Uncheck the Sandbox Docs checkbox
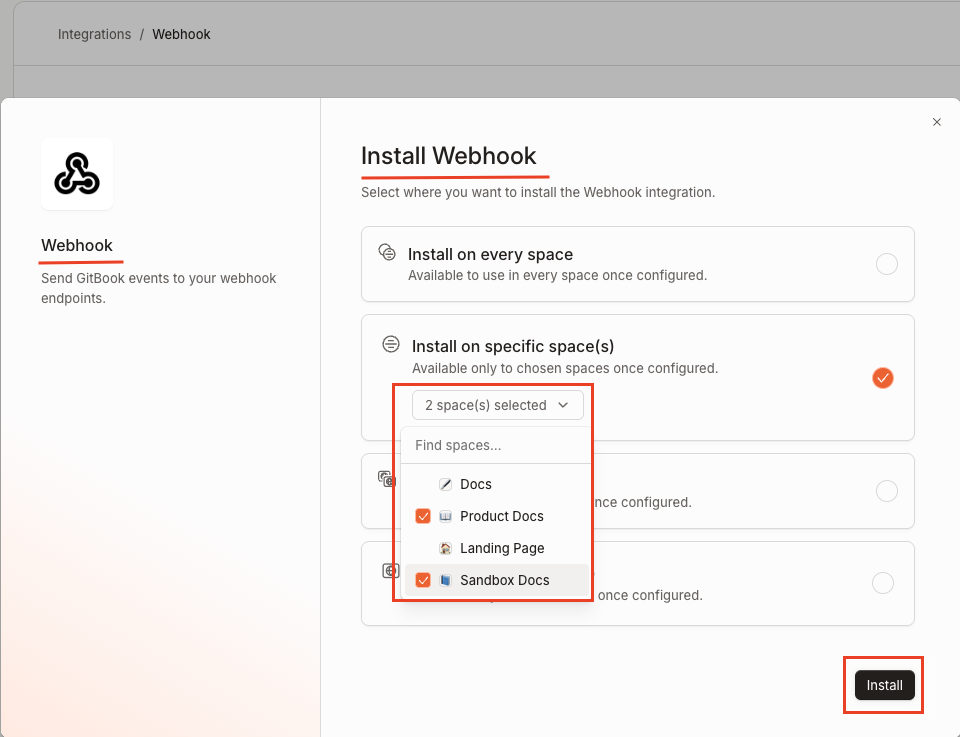This screenshot has height=737, width=960. [x=422, y=580]
